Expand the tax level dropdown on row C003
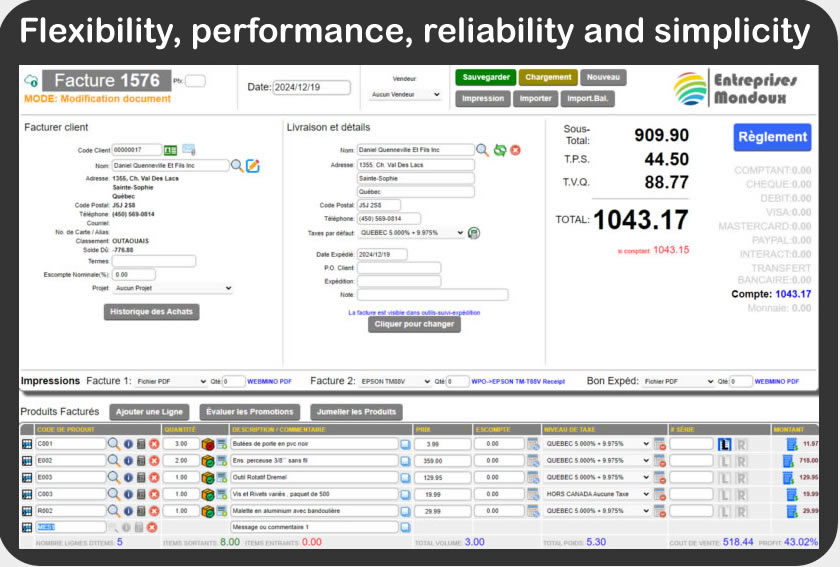The image size is (840, 567). pos(597,494)
